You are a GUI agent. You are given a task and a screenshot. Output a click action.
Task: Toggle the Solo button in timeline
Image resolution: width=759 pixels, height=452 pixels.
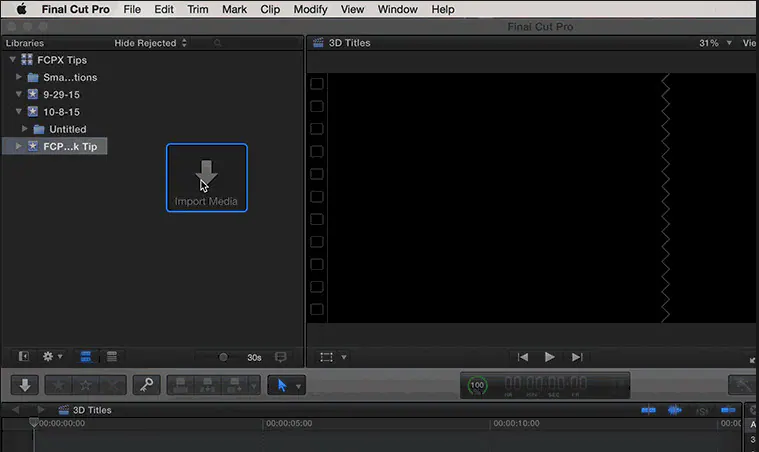click(702, 411)
